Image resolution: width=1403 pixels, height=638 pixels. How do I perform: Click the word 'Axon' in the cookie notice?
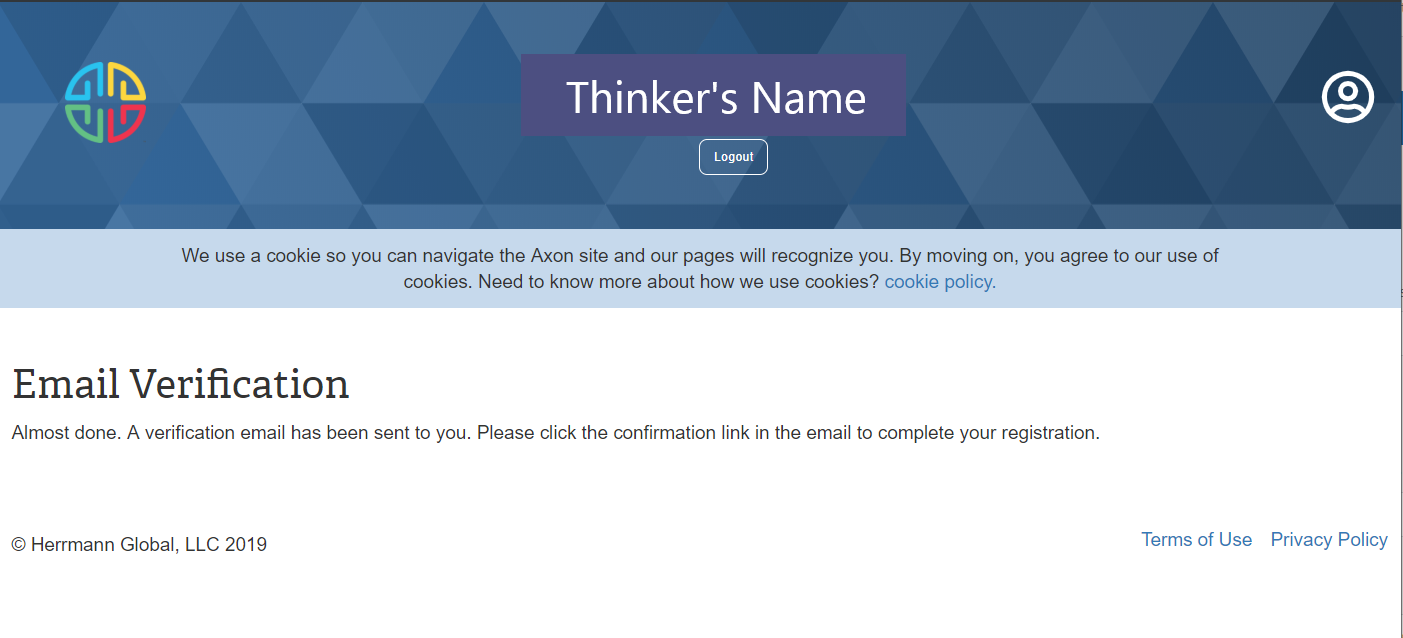coord(551,256)
